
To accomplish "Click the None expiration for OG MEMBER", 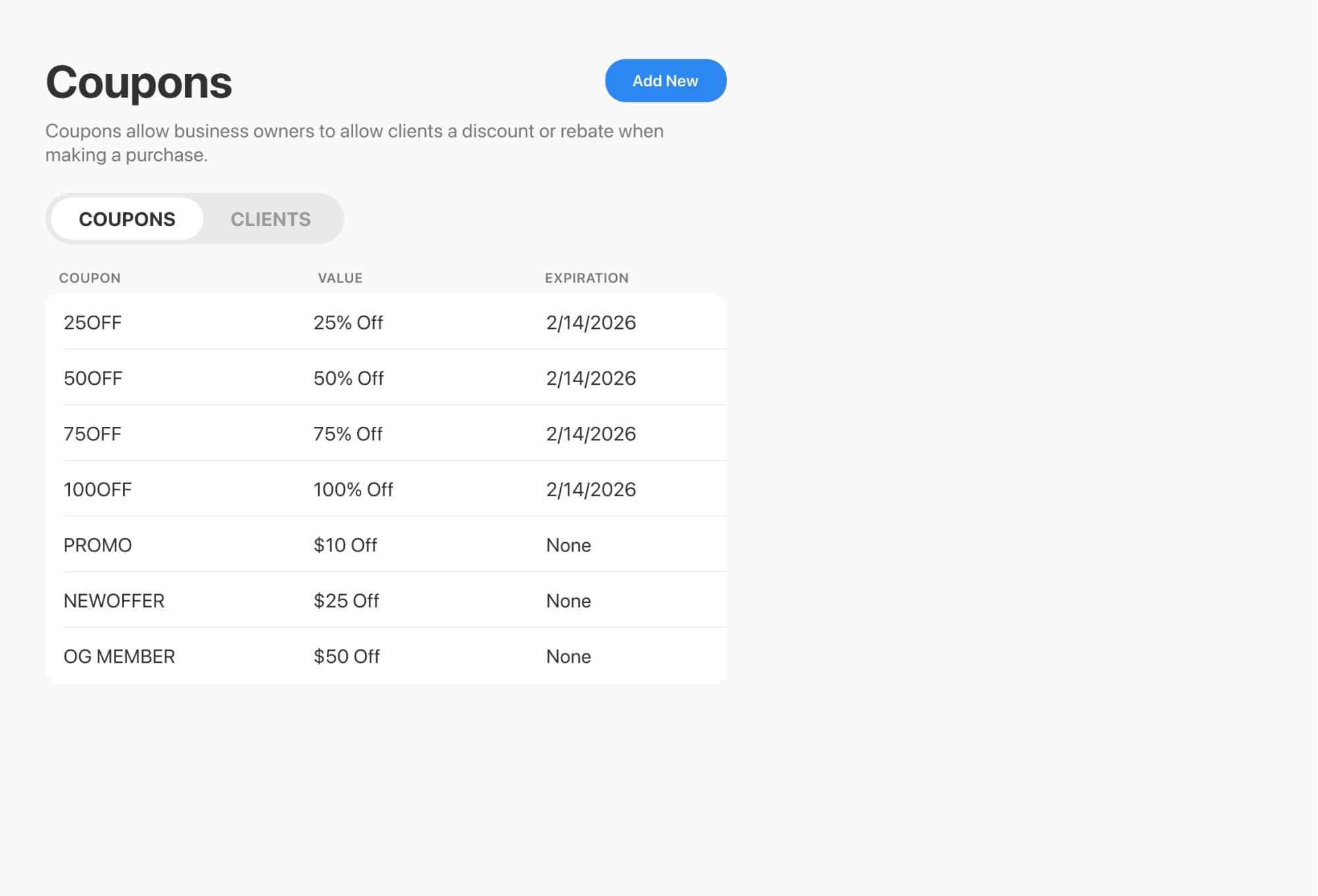I will coord(568,656).
